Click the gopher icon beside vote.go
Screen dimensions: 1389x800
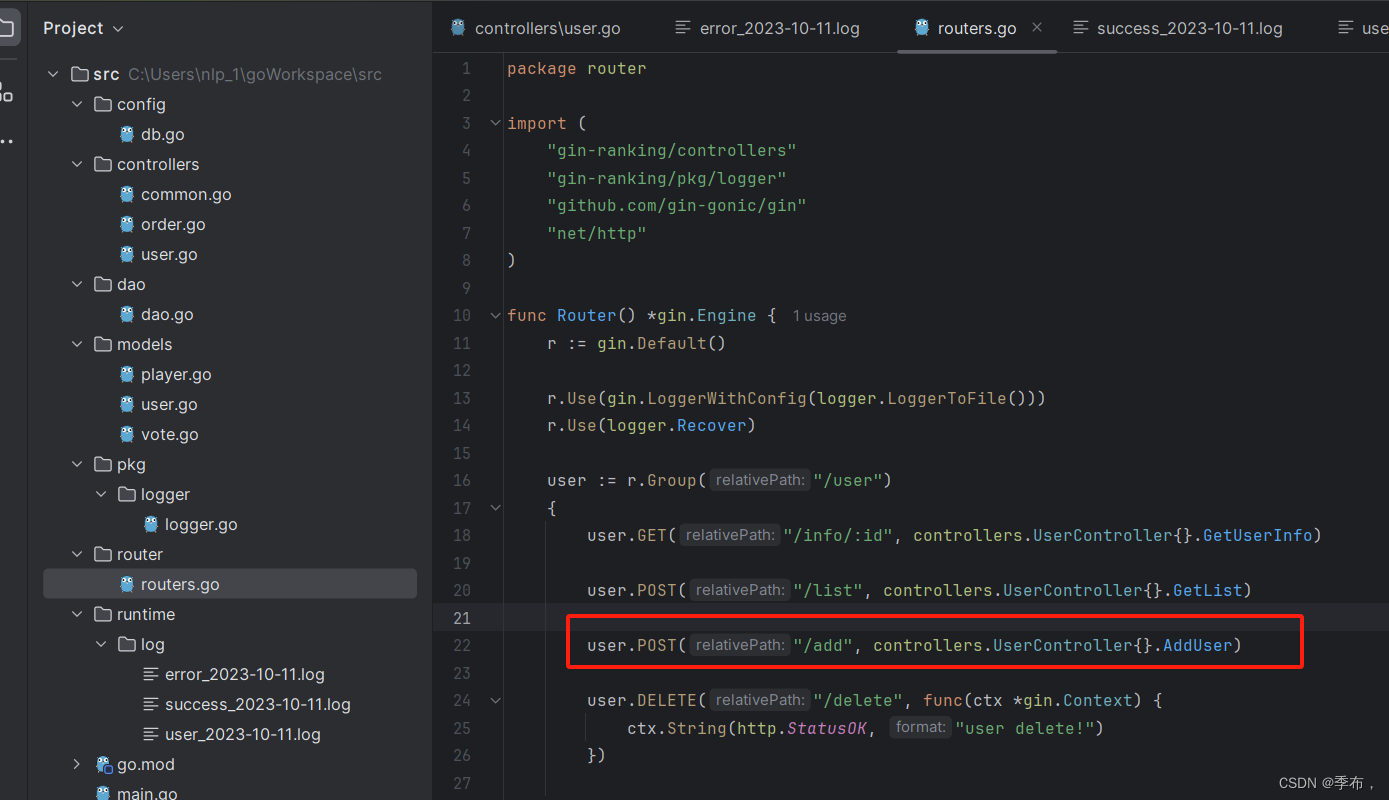(127, 434)
